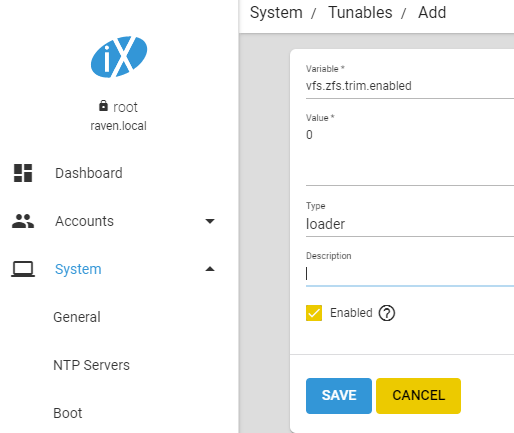Focus the Variable field with vfs.zfs.trim.enabled
This screenshot has height=433, width=514.
pyautogui.click(x=410, y=86)
